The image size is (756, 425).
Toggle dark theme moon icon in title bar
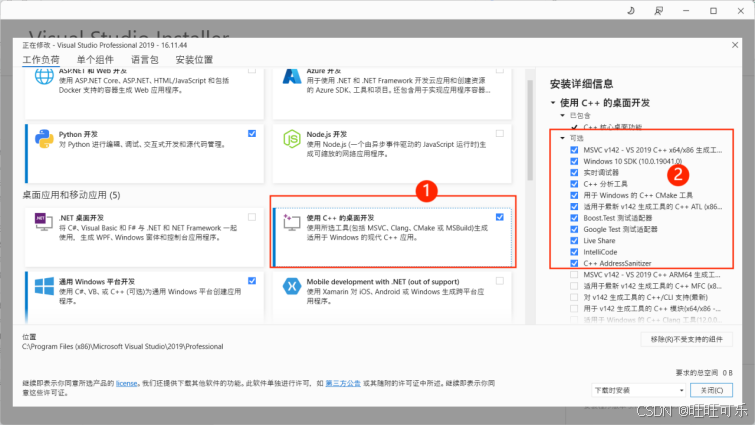(x=631, y=11)
